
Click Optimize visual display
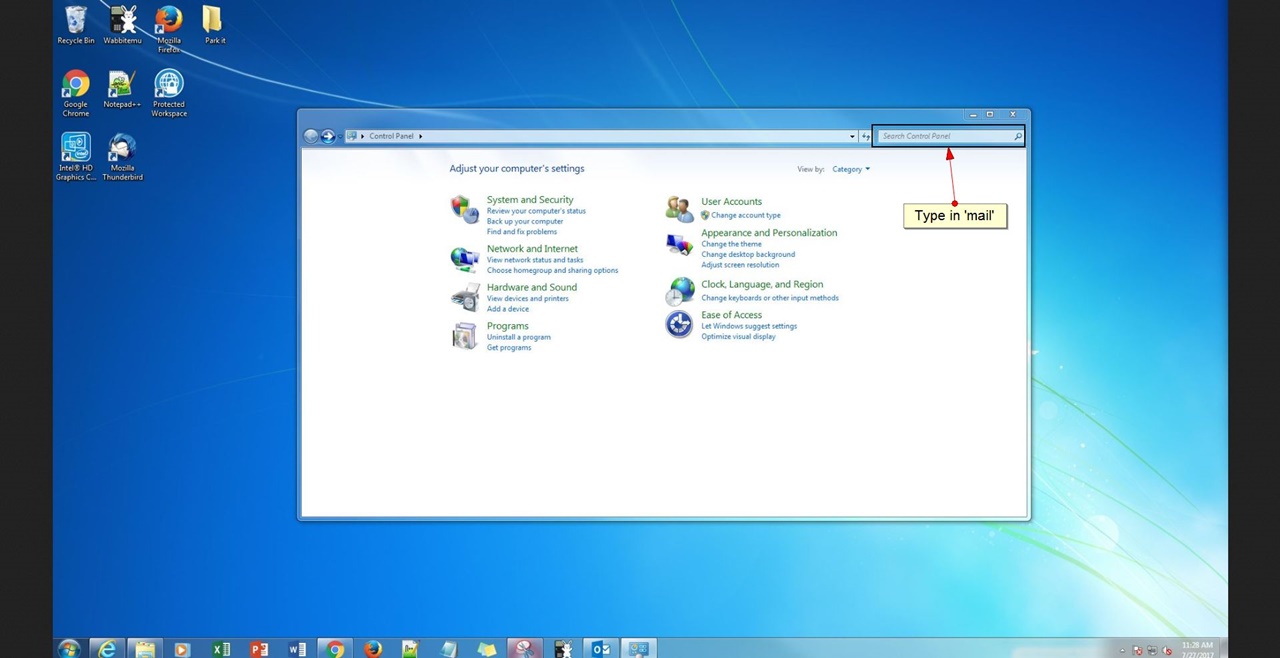tap(738, 337)
